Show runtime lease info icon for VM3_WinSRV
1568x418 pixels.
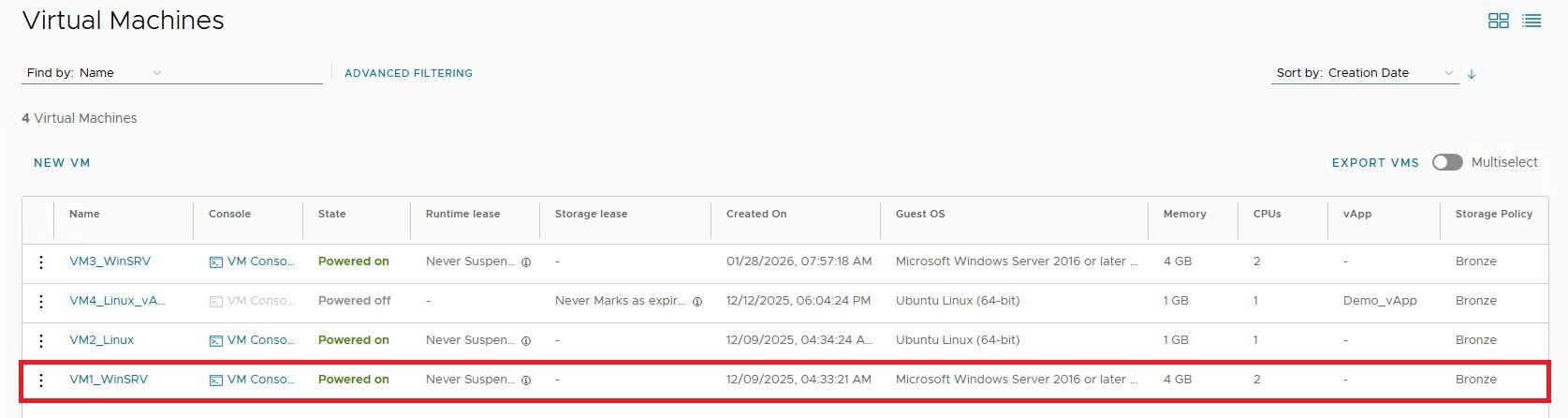[526, 262]
